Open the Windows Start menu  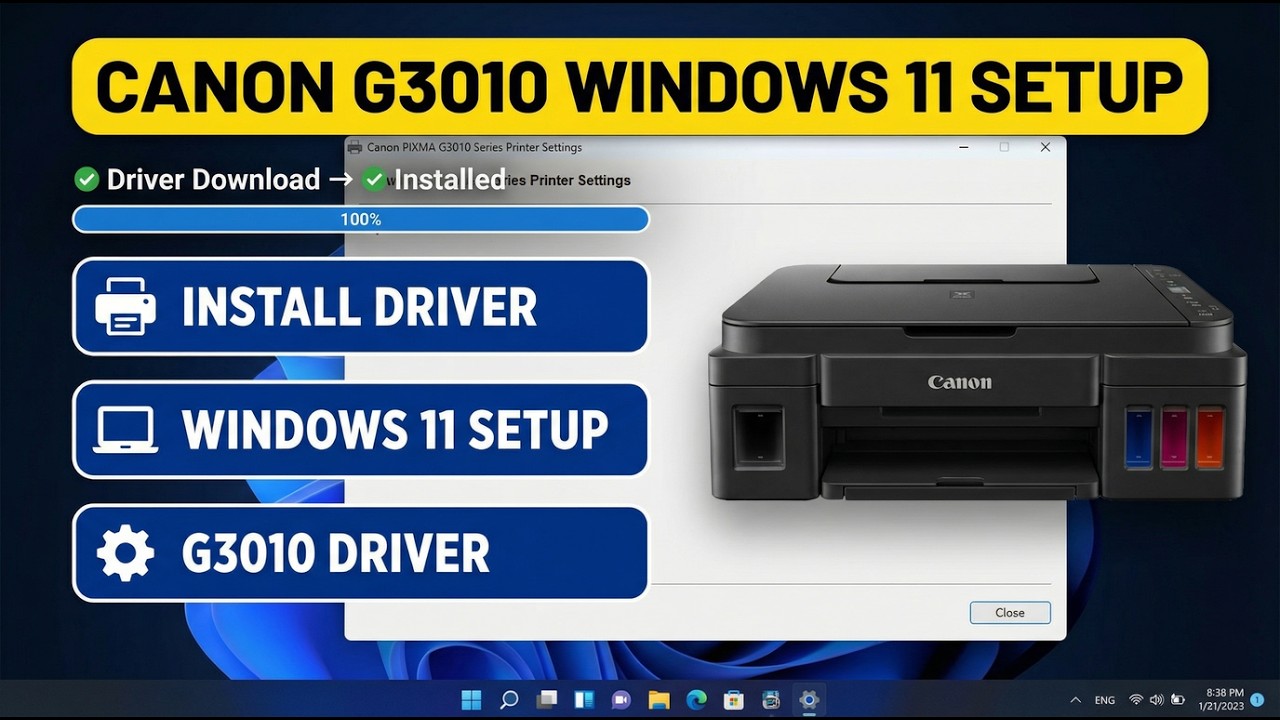471,700
